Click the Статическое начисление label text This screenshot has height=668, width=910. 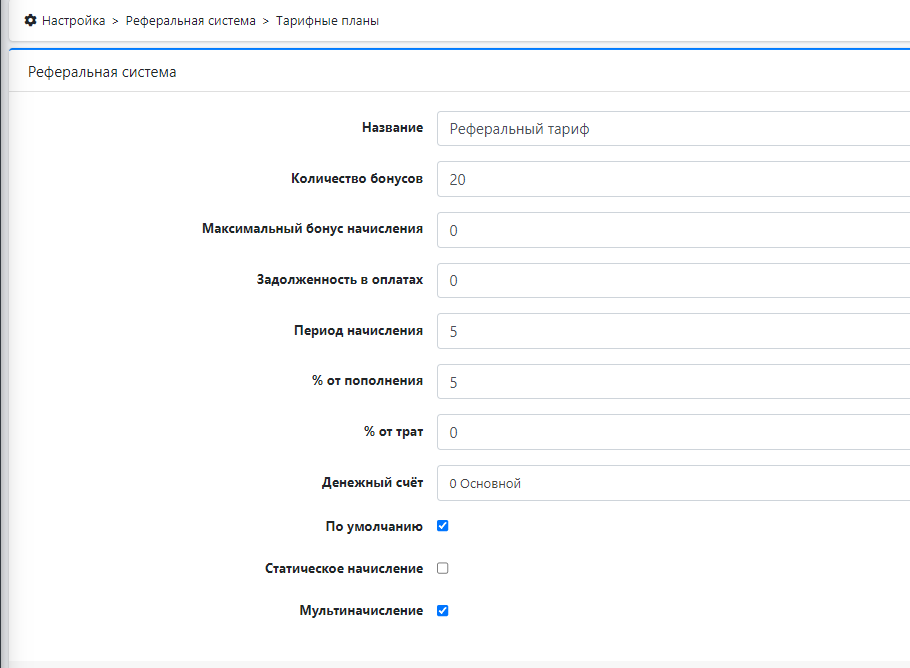(x=343, y=568)
